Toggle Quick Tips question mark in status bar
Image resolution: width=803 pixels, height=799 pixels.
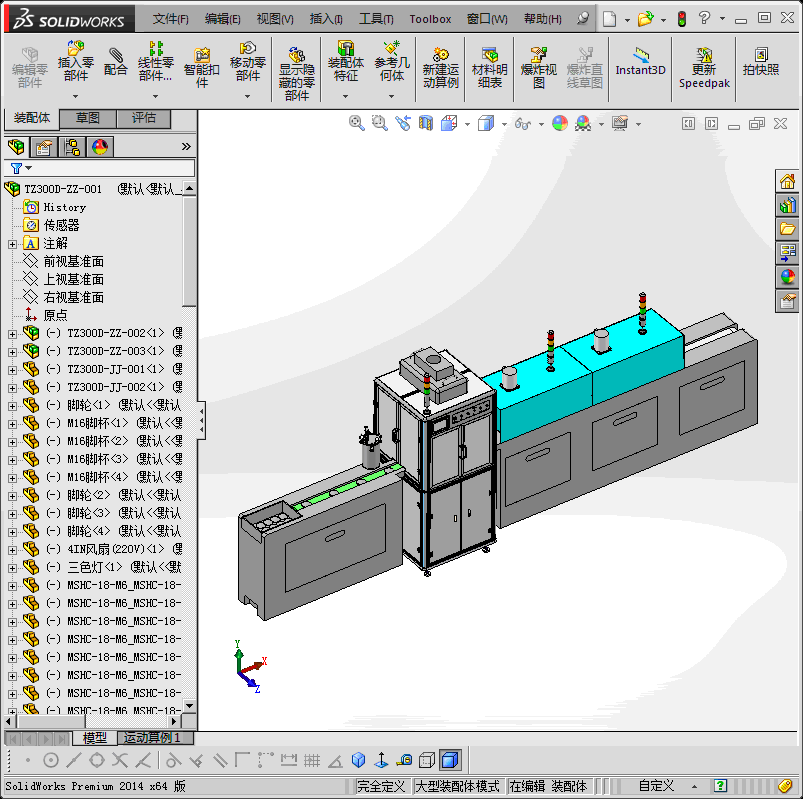(x=721, y=785)
